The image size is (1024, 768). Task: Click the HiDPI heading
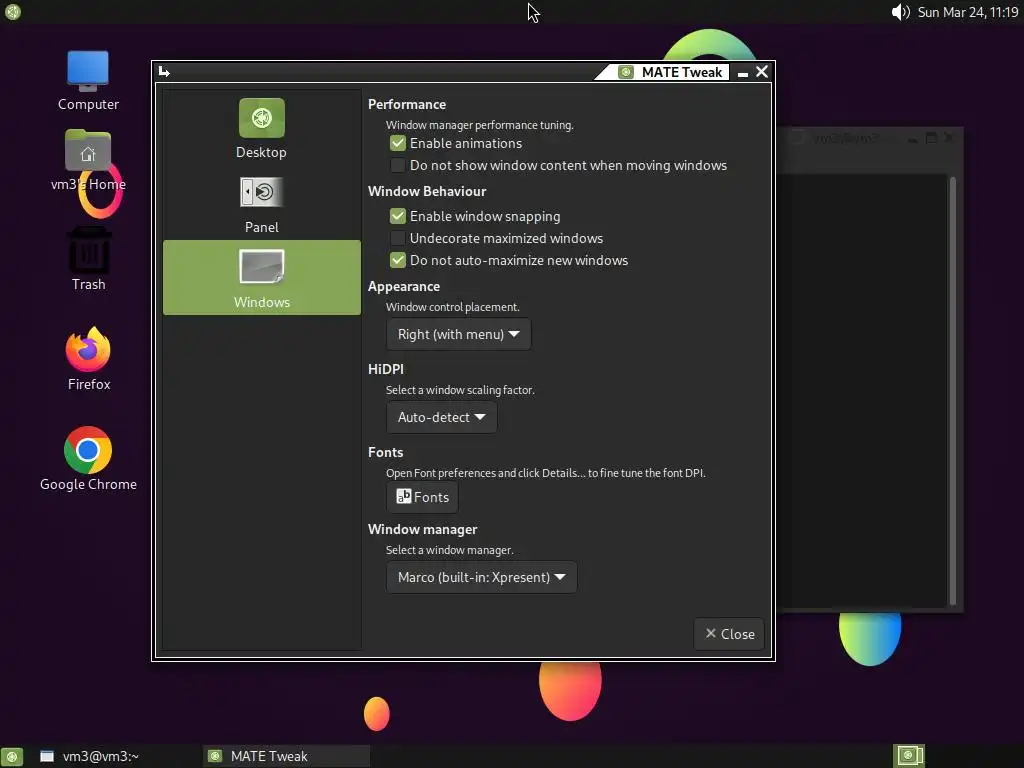pyautogui.click(x=386, y=369)
